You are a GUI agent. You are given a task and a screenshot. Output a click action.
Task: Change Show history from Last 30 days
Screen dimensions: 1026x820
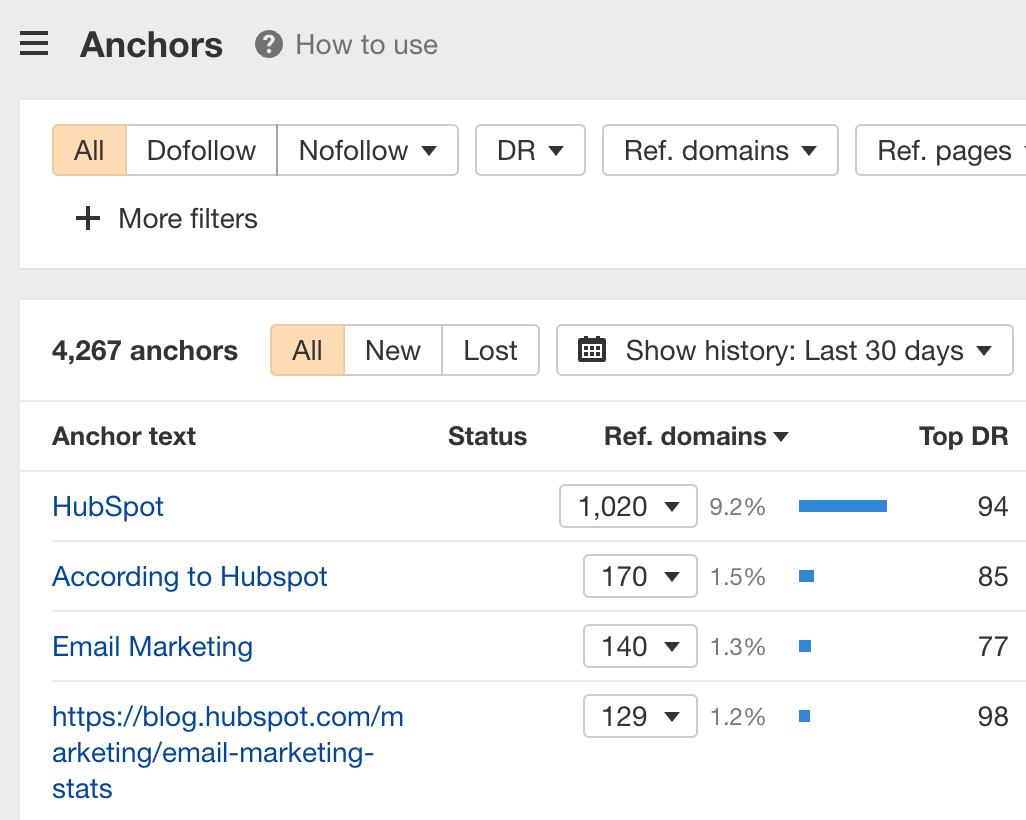click(x=785, y=350)
